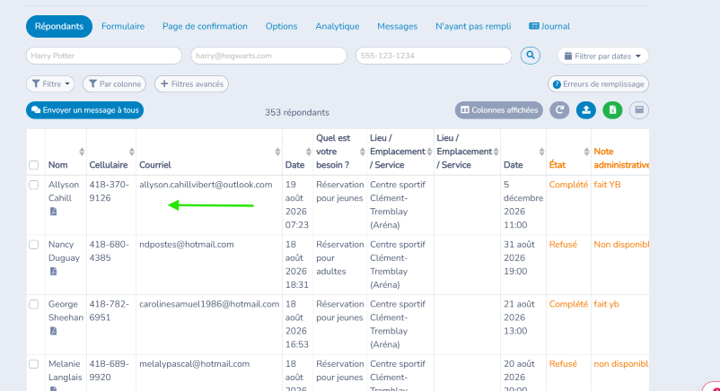Image resolution: width=720 pixels, height=391 pixels.
Task: Click 'Réservation pour adultes' cell
Action: (339, 258)
